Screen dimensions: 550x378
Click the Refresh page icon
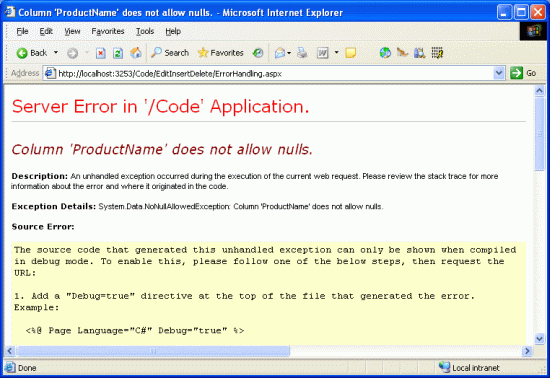pyautogui.click(x=118, y=53)
